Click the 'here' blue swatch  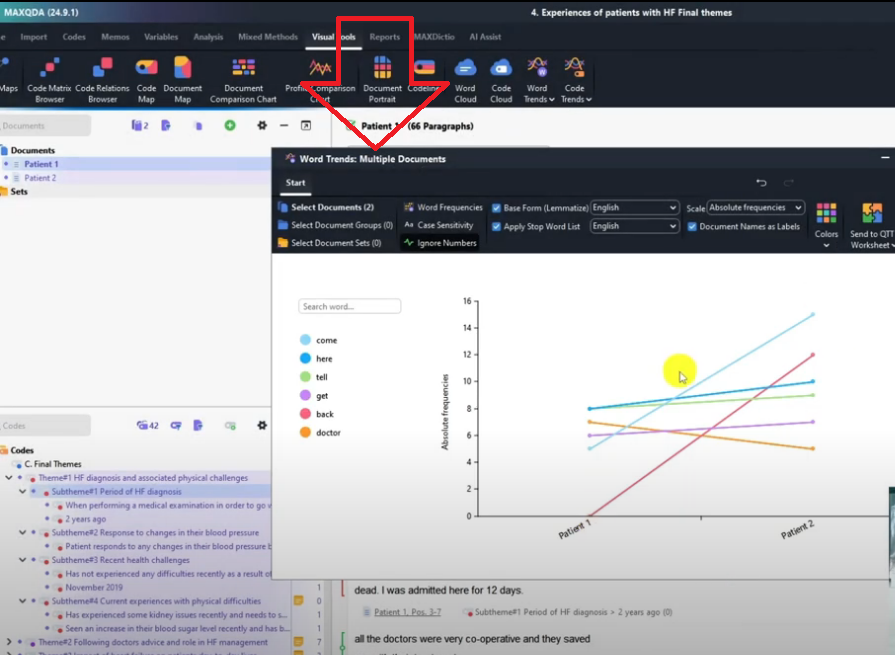(305, 358)
